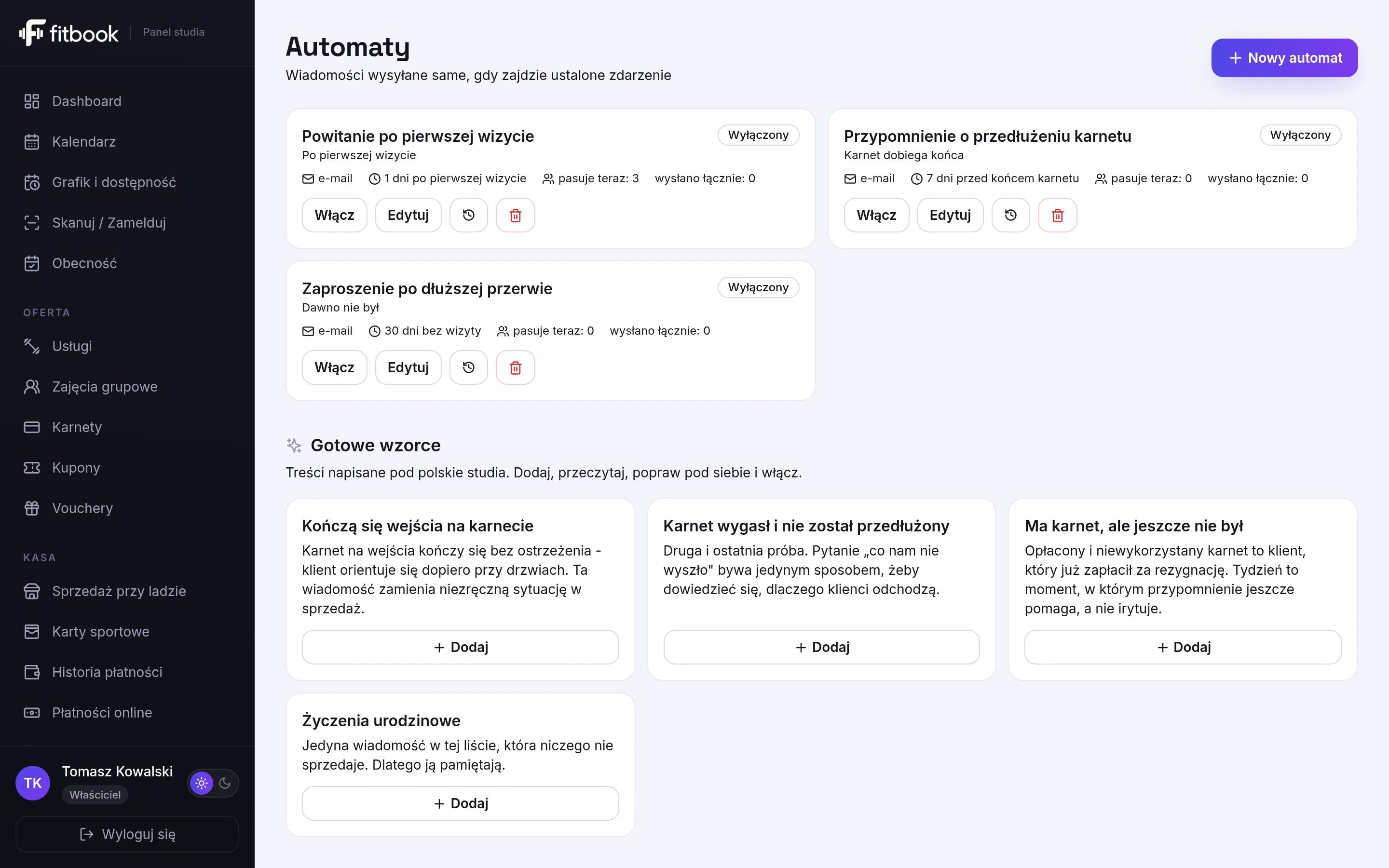Click the fitbook logo
The width and height of the screenshot is (1389, 868).
point(69,33)
